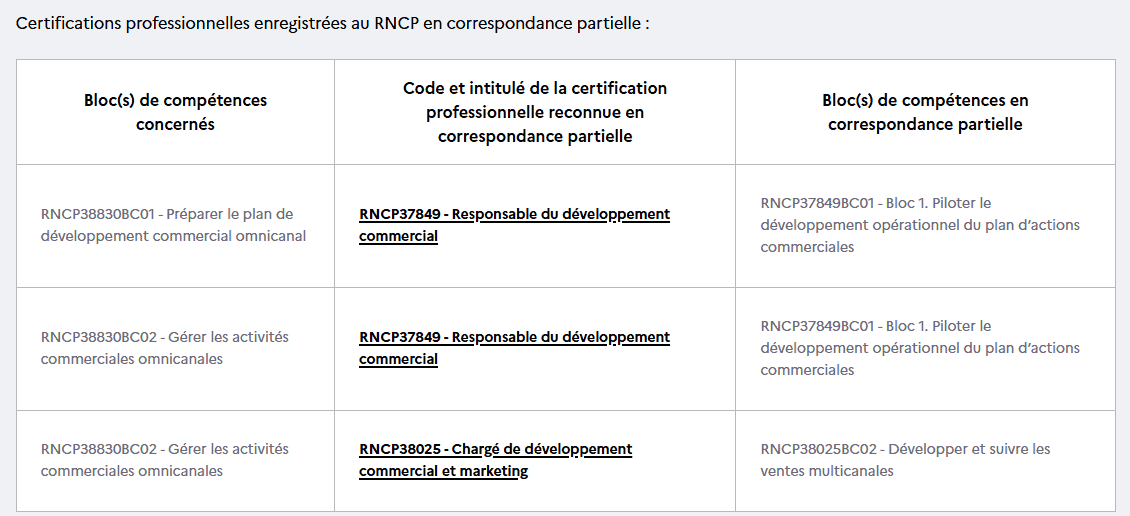Click the word "commercial" under the first RNCP37849 link
This screenshot has width=1130, height=516.
398,237
